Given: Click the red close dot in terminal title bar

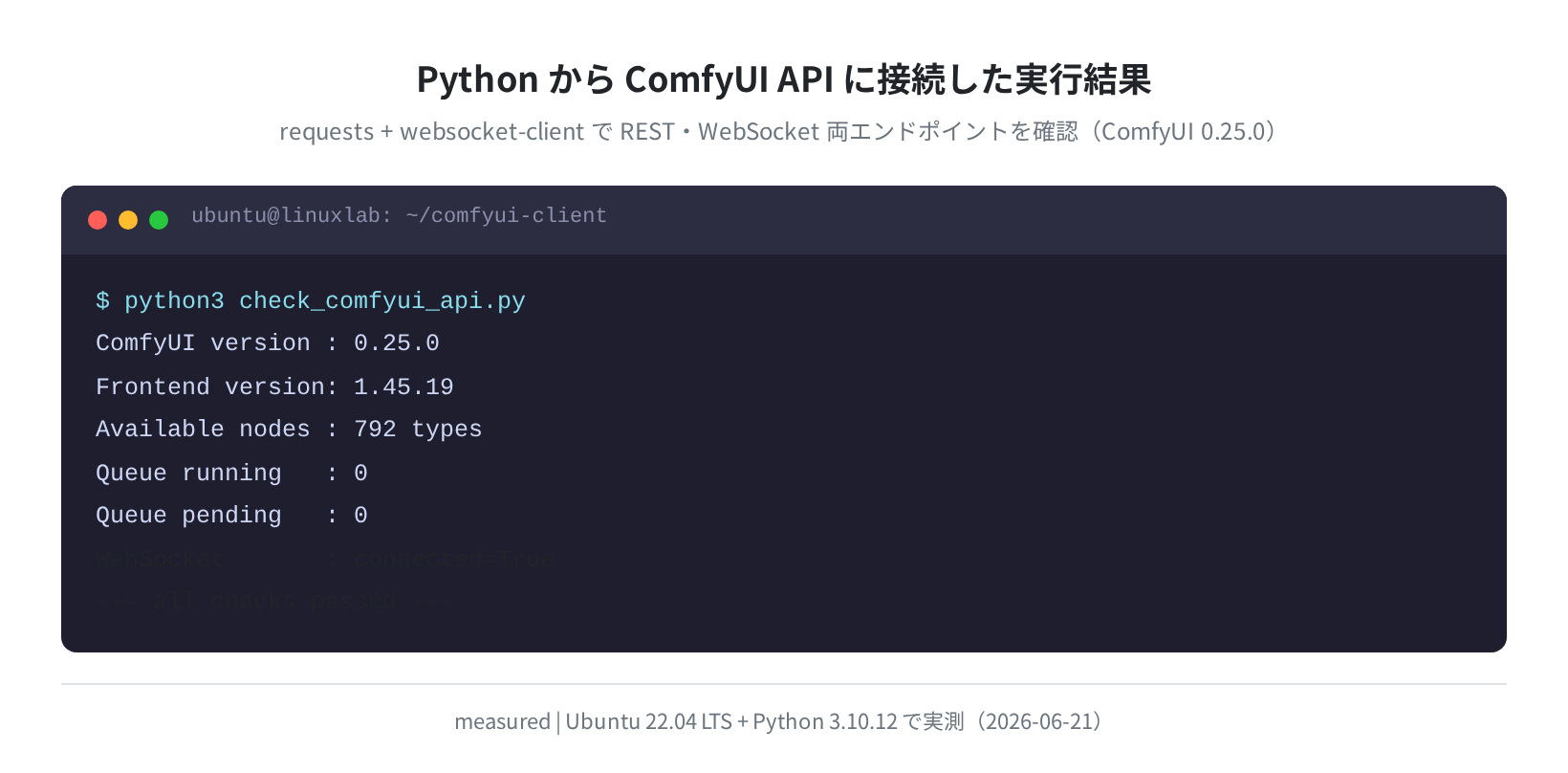Looking at the screenshot, I should point(98,220).
